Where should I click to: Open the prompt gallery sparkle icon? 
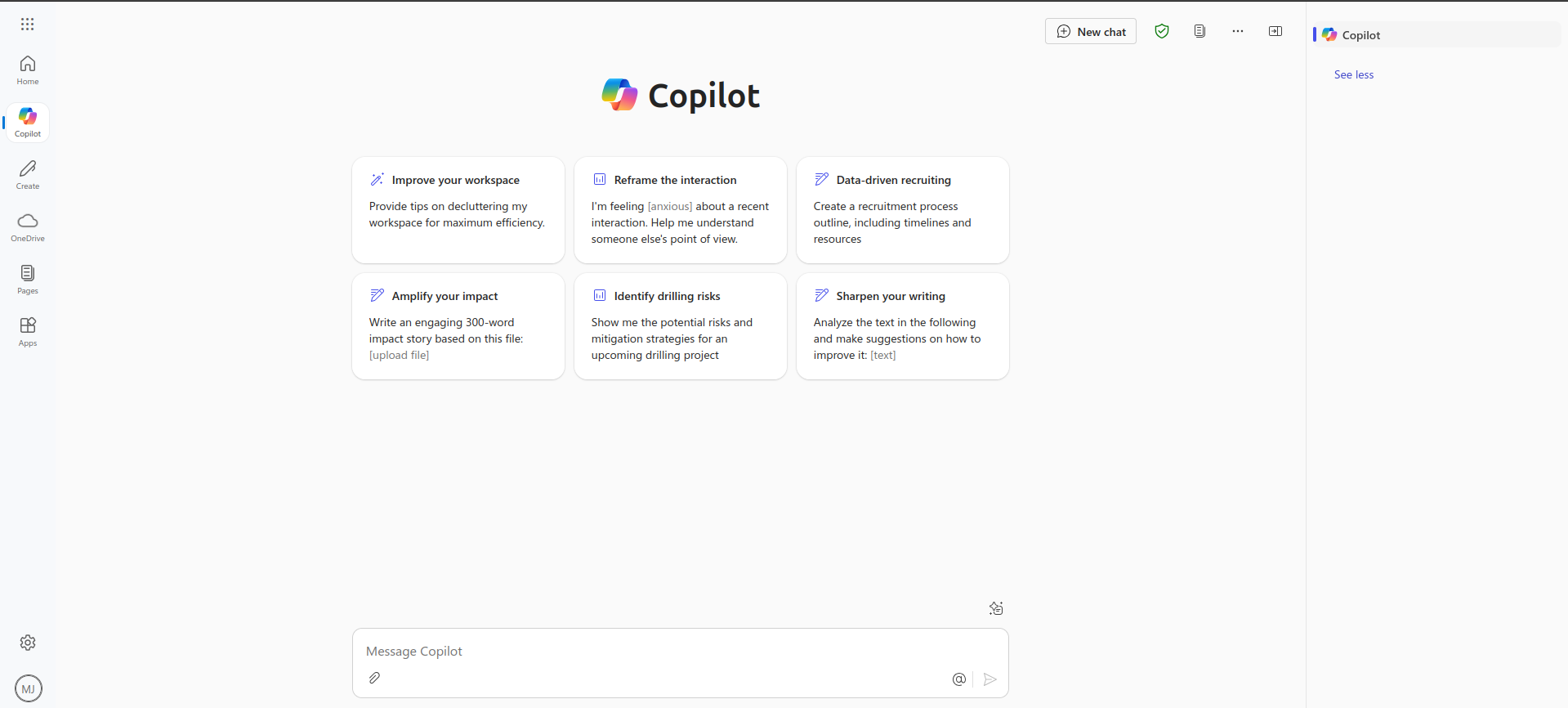[996, 608]
